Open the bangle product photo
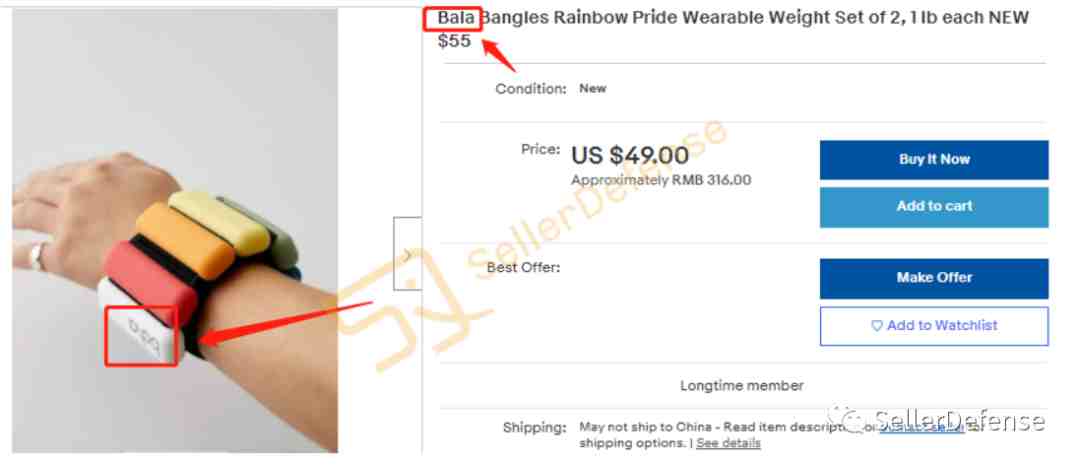The image size is (1080, 465). click(175, 231)
